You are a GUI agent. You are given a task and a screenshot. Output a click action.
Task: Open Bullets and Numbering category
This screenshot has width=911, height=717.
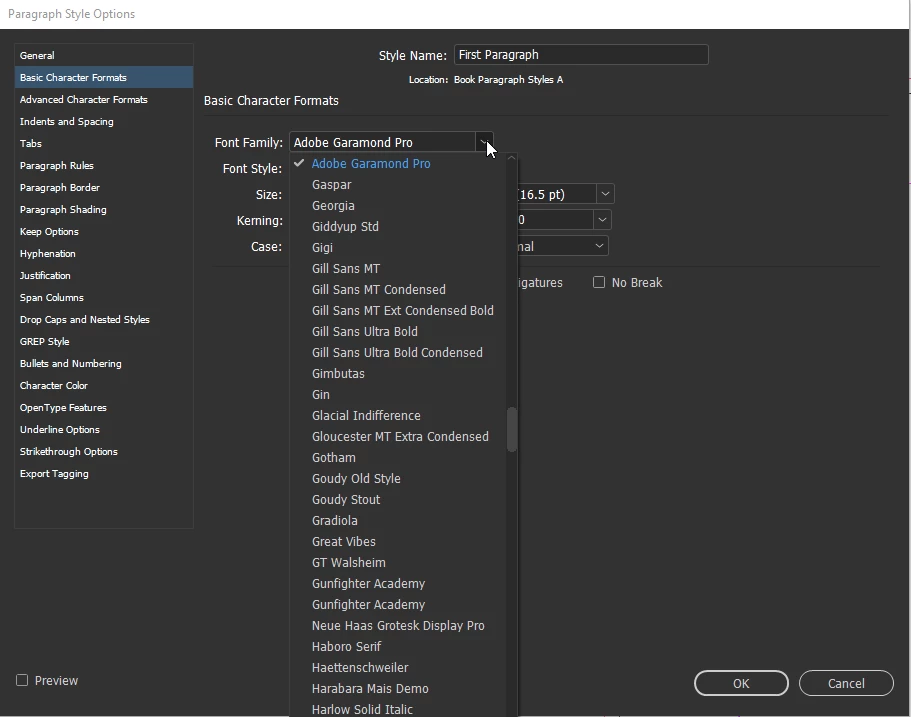coord(103,364)
